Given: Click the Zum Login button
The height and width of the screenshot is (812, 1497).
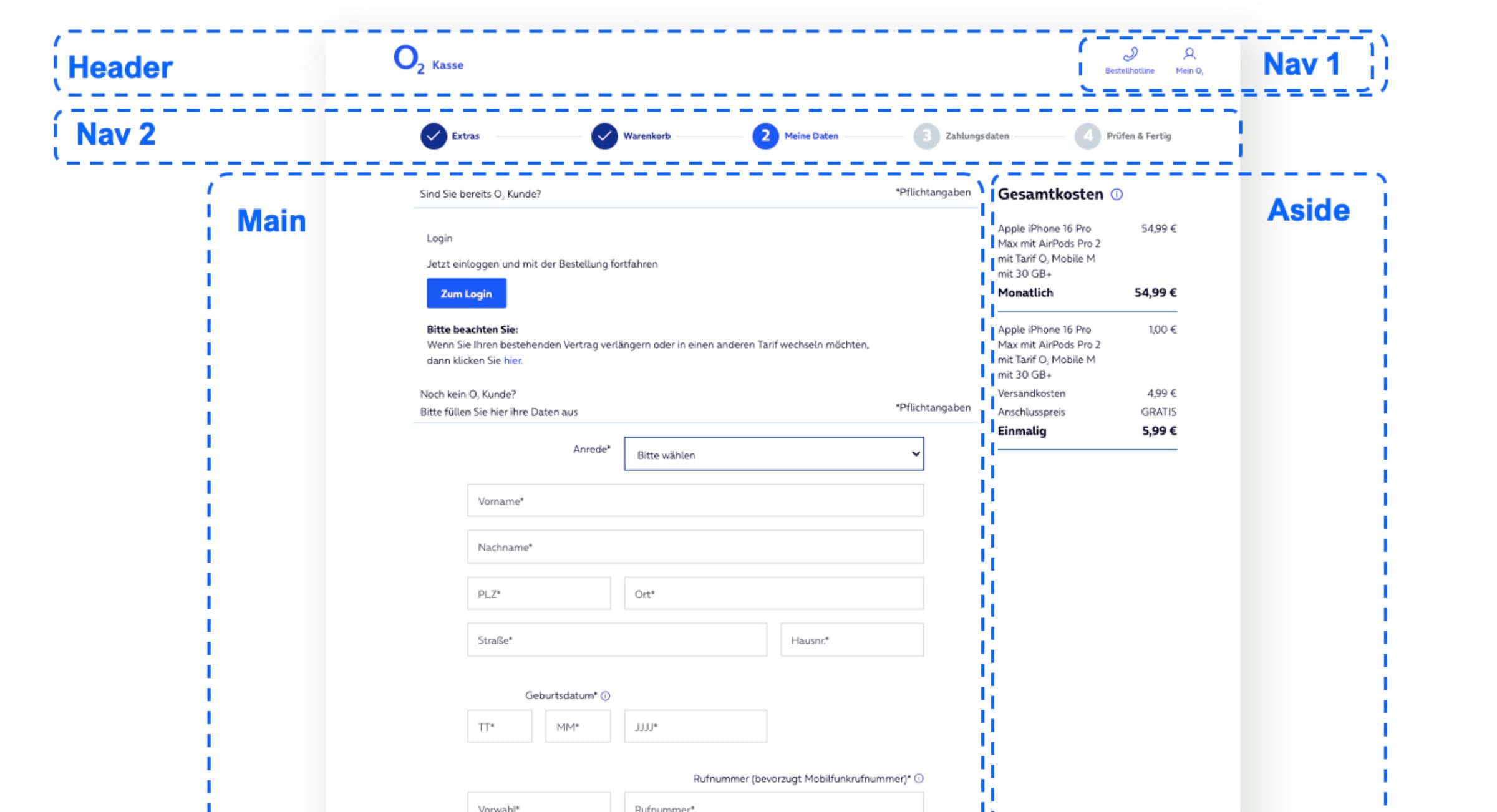Looking at the screenshot, I should (x=467, y=293).
